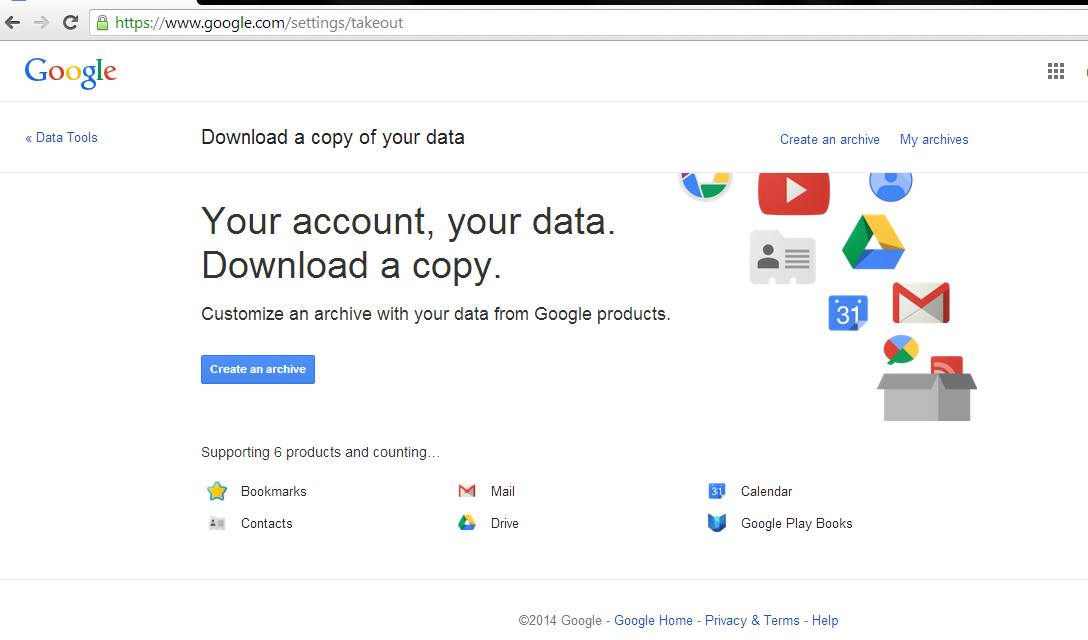Click the colorful chat bubble icon

click(901, 350)
